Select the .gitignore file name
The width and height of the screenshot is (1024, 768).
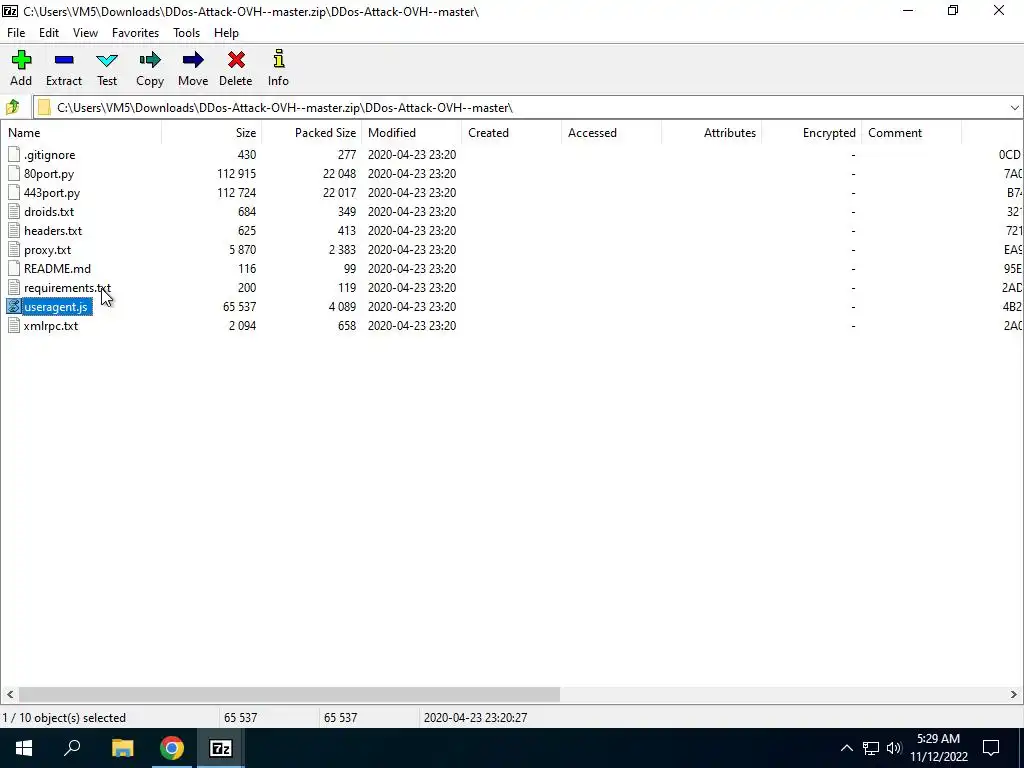tap(50, 155)
